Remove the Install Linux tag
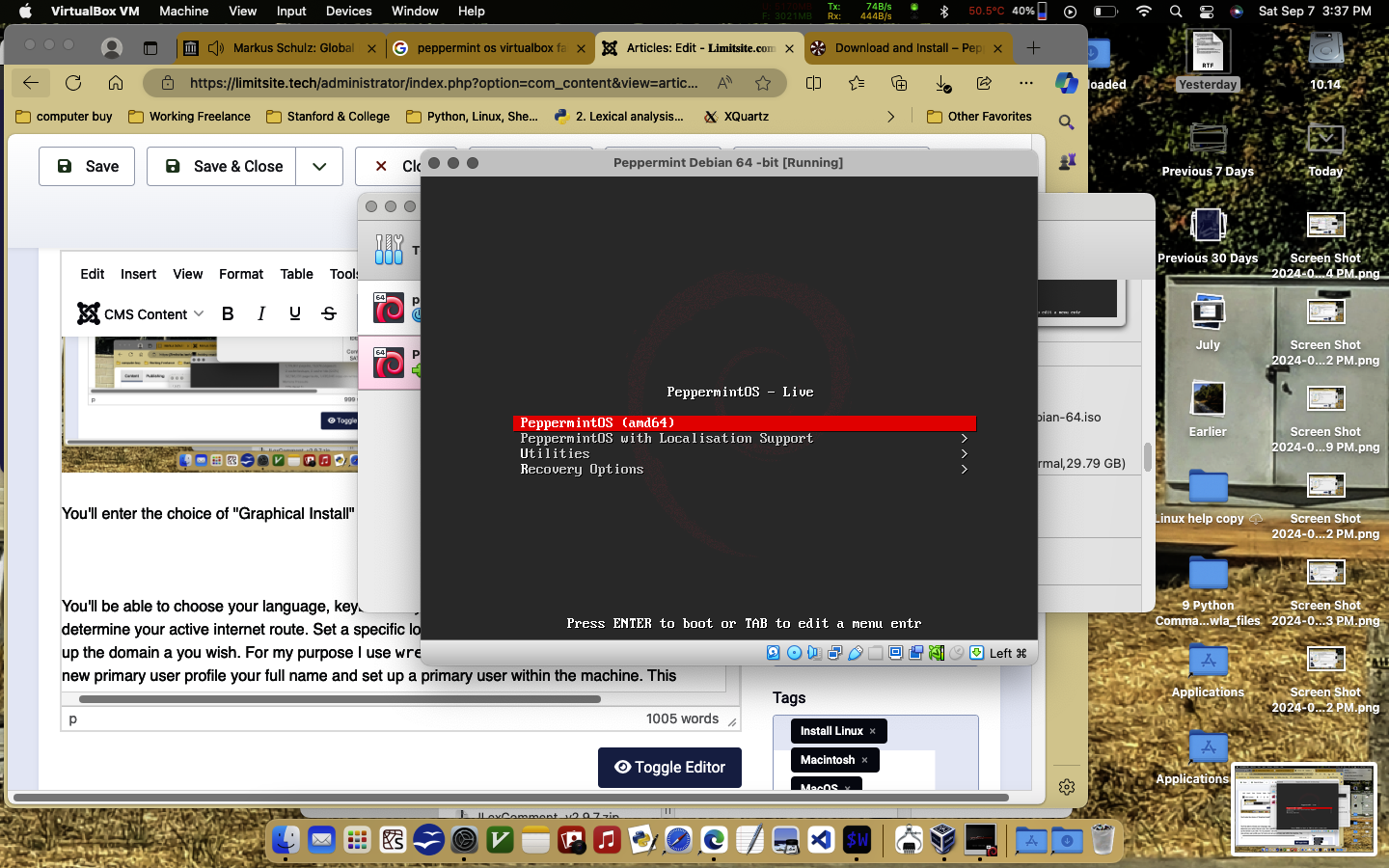This screenshot has width=1389, height=868. tap(873, 731)
